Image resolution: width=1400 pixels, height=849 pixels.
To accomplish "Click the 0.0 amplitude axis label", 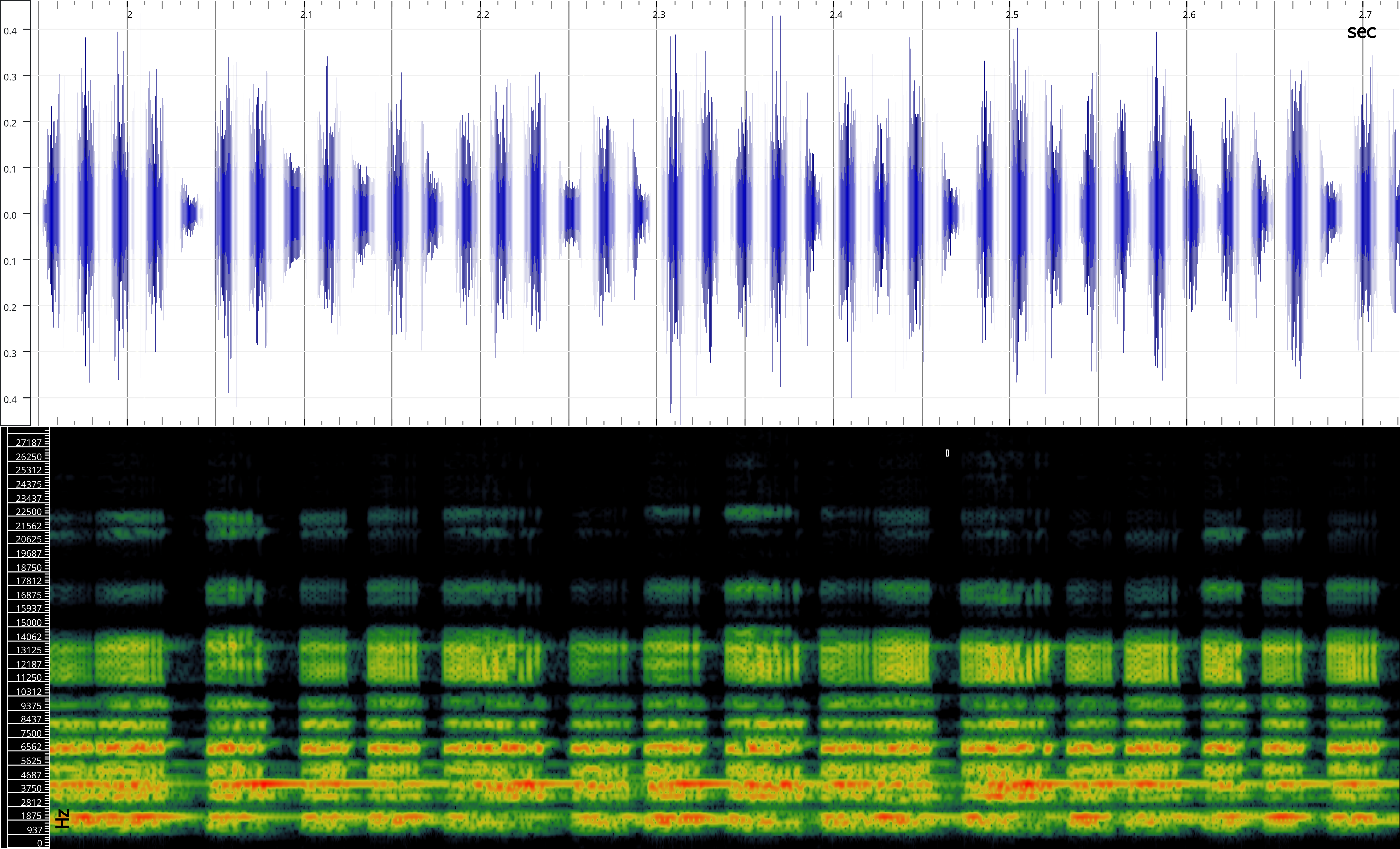I will click(10, 215).
